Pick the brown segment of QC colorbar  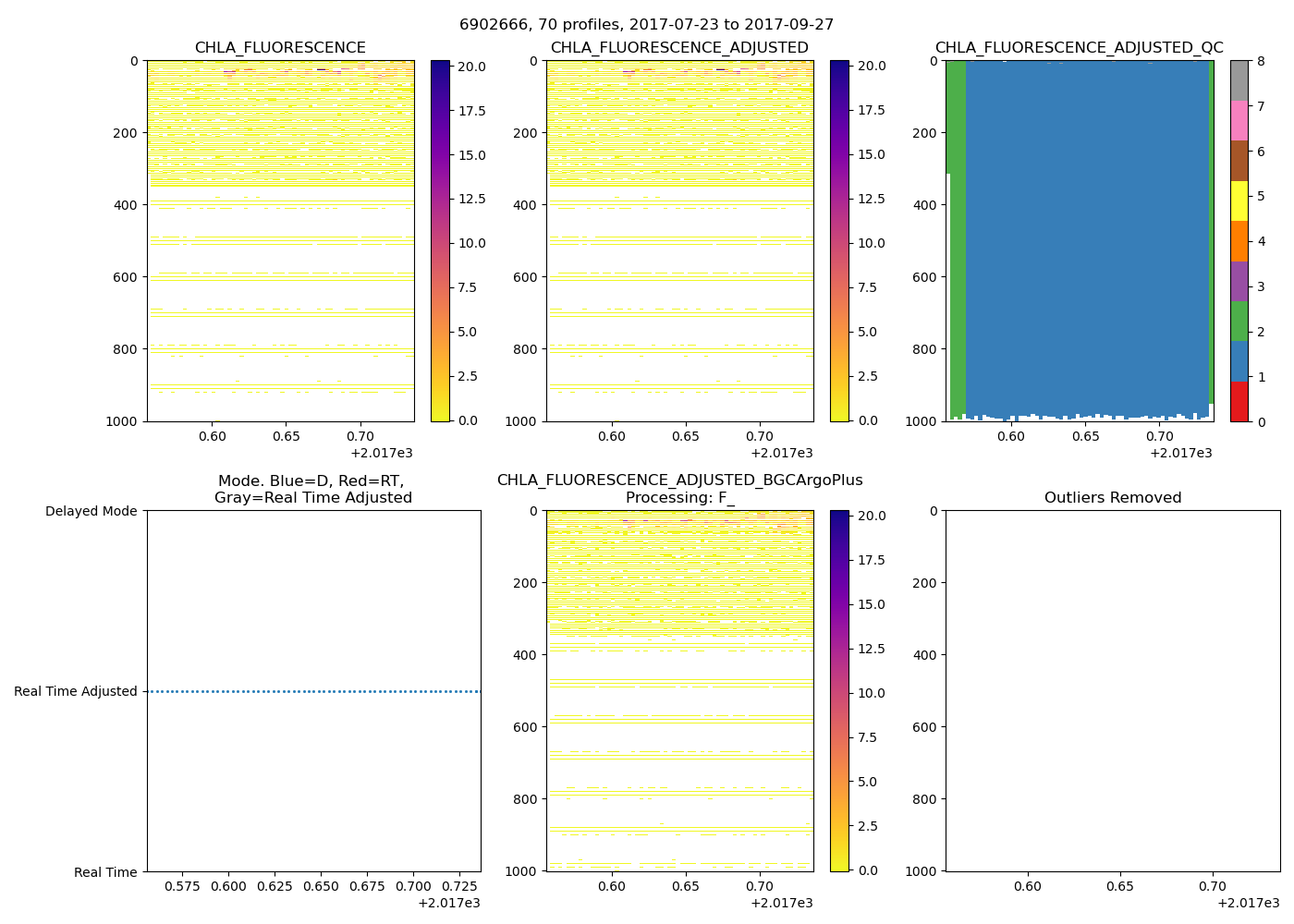coord(1239,161)
